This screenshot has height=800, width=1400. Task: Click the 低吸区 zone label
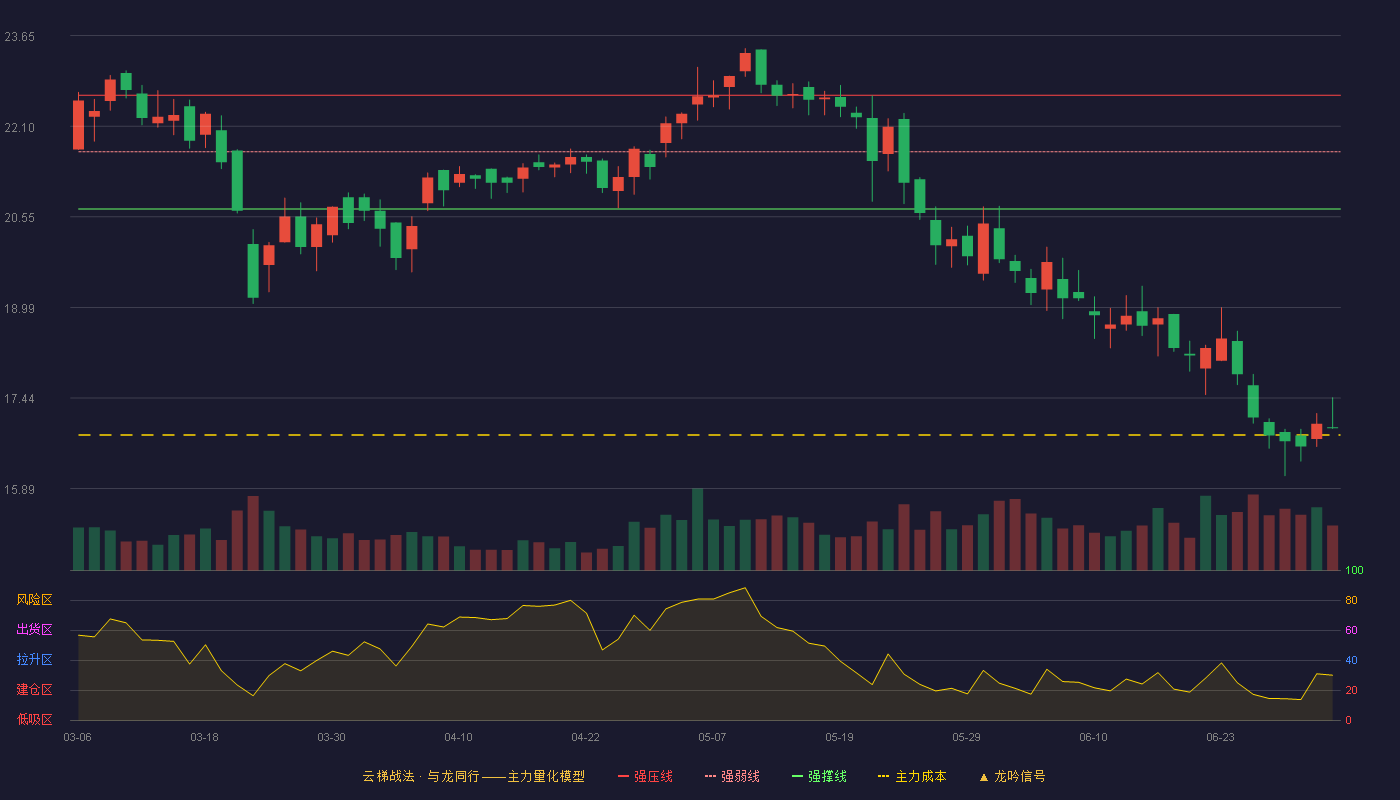(34, 719)
